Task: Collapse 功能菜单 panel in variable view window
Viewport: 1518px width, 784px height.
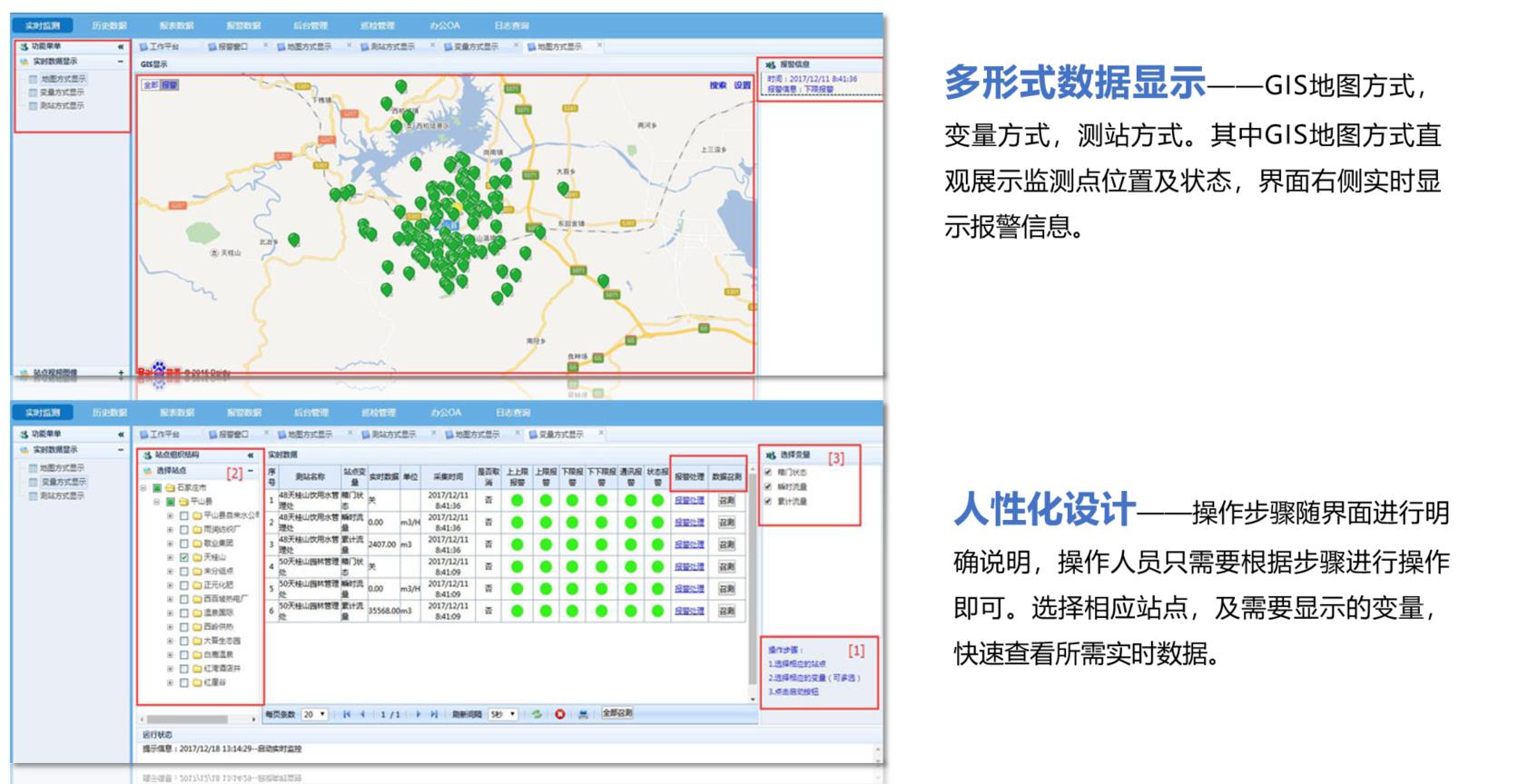Action: (x=120, y=435)
